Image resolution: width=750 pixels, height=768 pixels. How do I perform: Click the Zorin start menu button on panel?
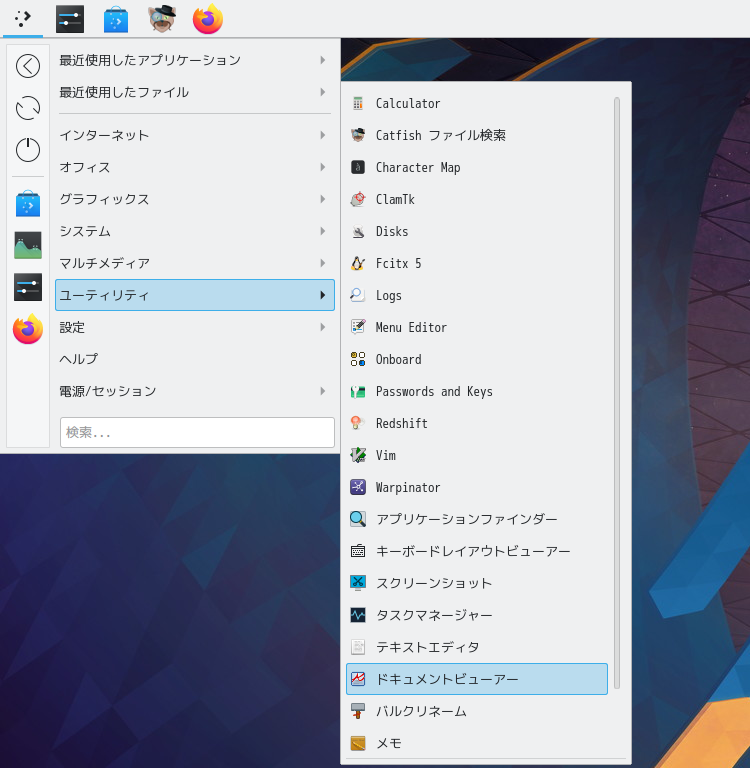point(23,19)
